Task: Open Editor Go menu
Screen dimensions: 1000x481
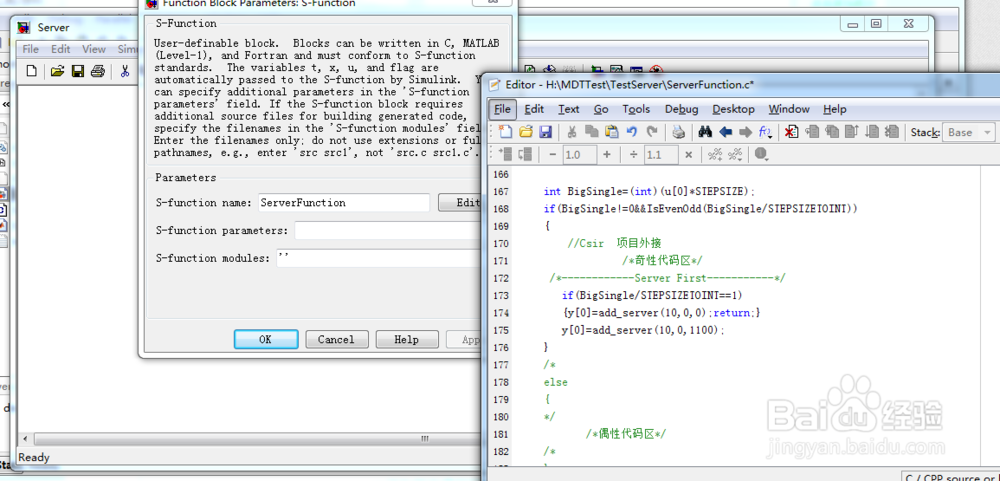Action: click(601, 109)
